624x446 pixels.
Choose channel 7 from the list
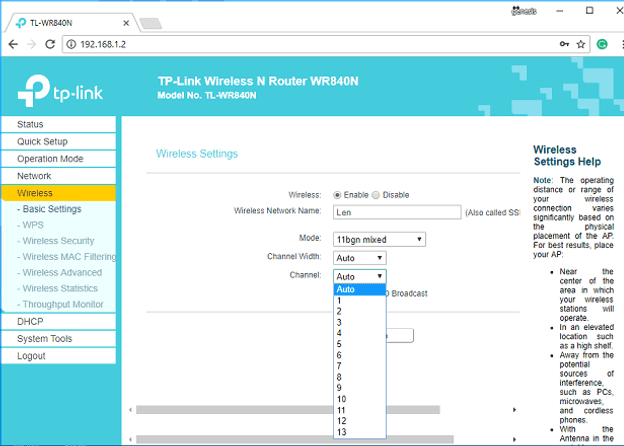click(360, 366)
